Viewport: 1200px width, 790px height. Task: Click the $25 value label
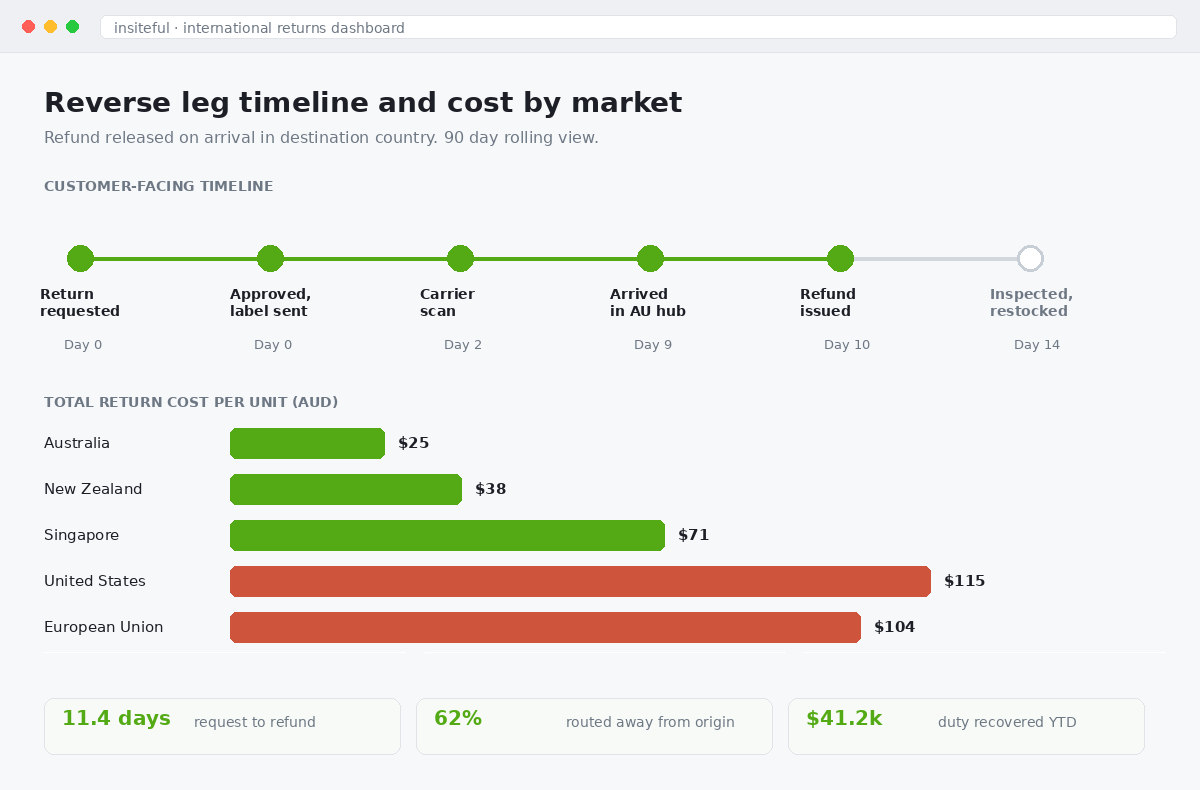click(414, 443)
